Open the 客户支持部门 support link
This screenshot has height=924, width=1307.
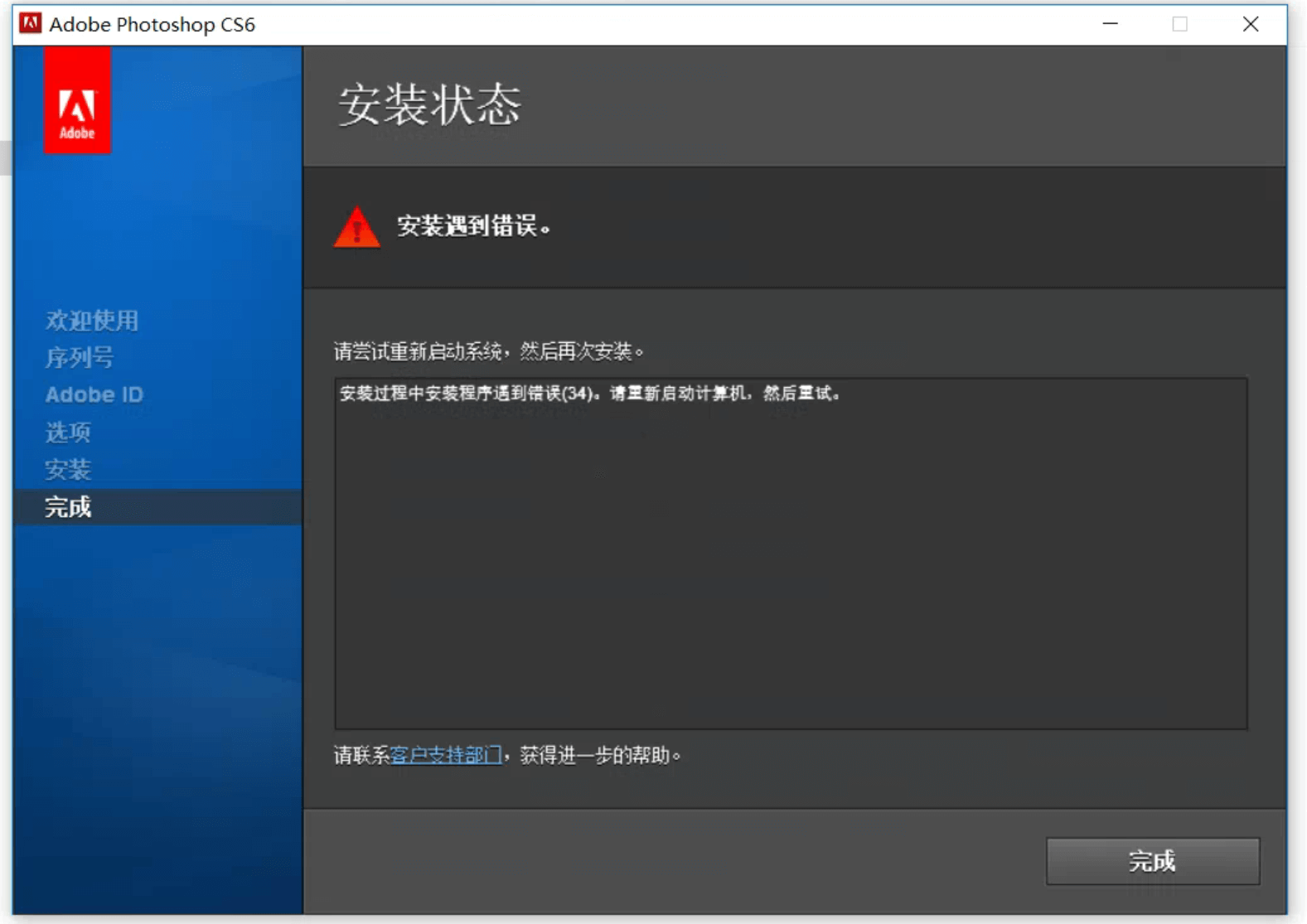pyautogui.click(x=446, y=755)
